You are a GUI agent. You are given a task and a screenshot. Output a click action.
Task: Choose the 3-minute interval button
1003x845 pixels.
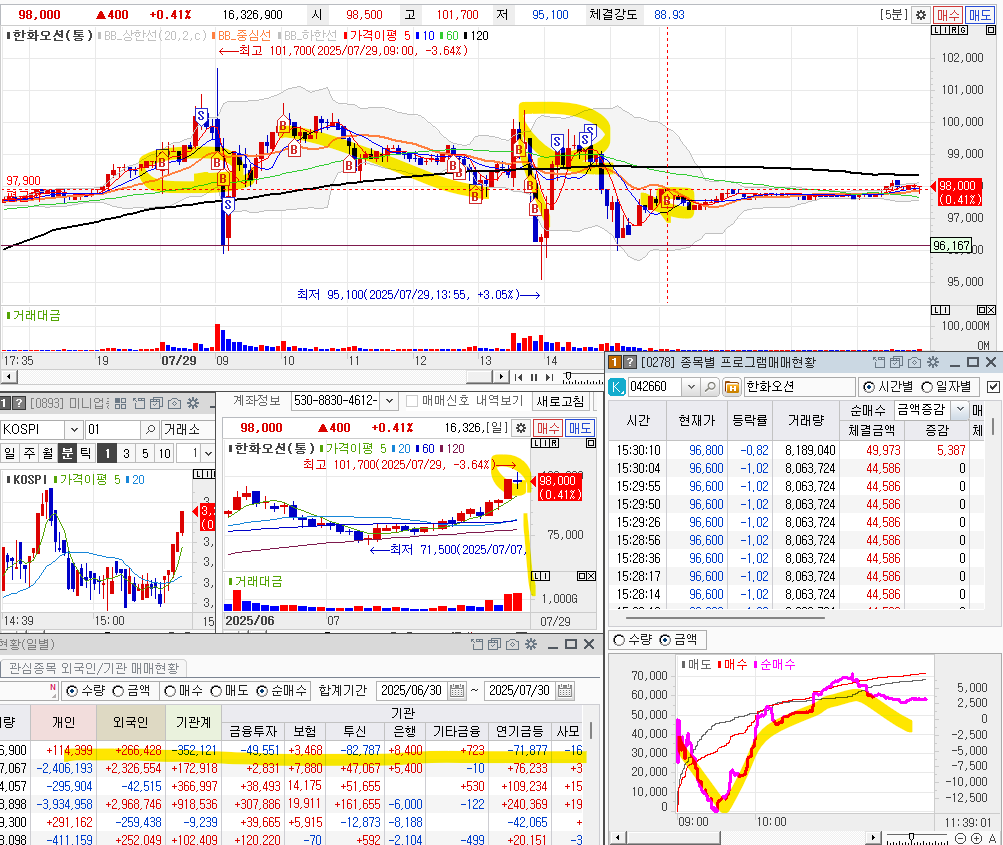point(126,454)
